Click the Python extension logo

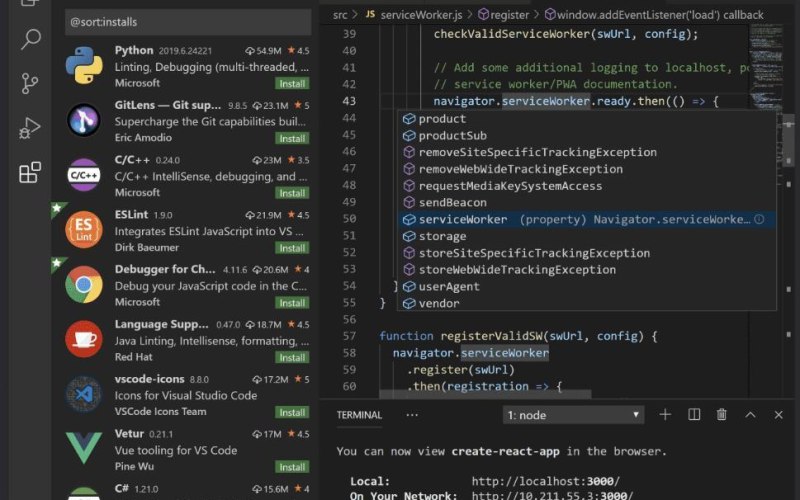tap(84, 65)
